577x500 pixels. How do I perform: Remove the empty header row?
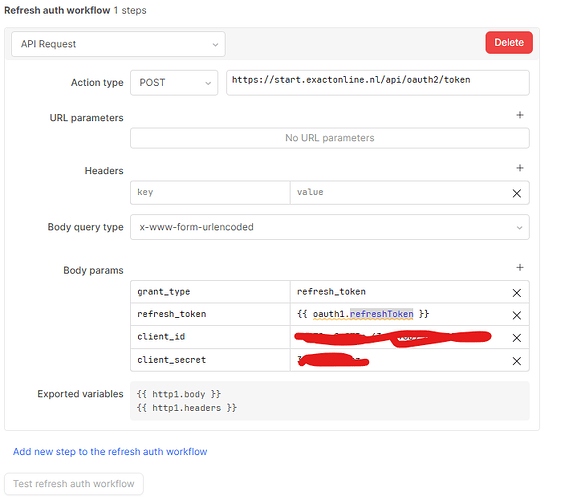(x=517, y=193)
